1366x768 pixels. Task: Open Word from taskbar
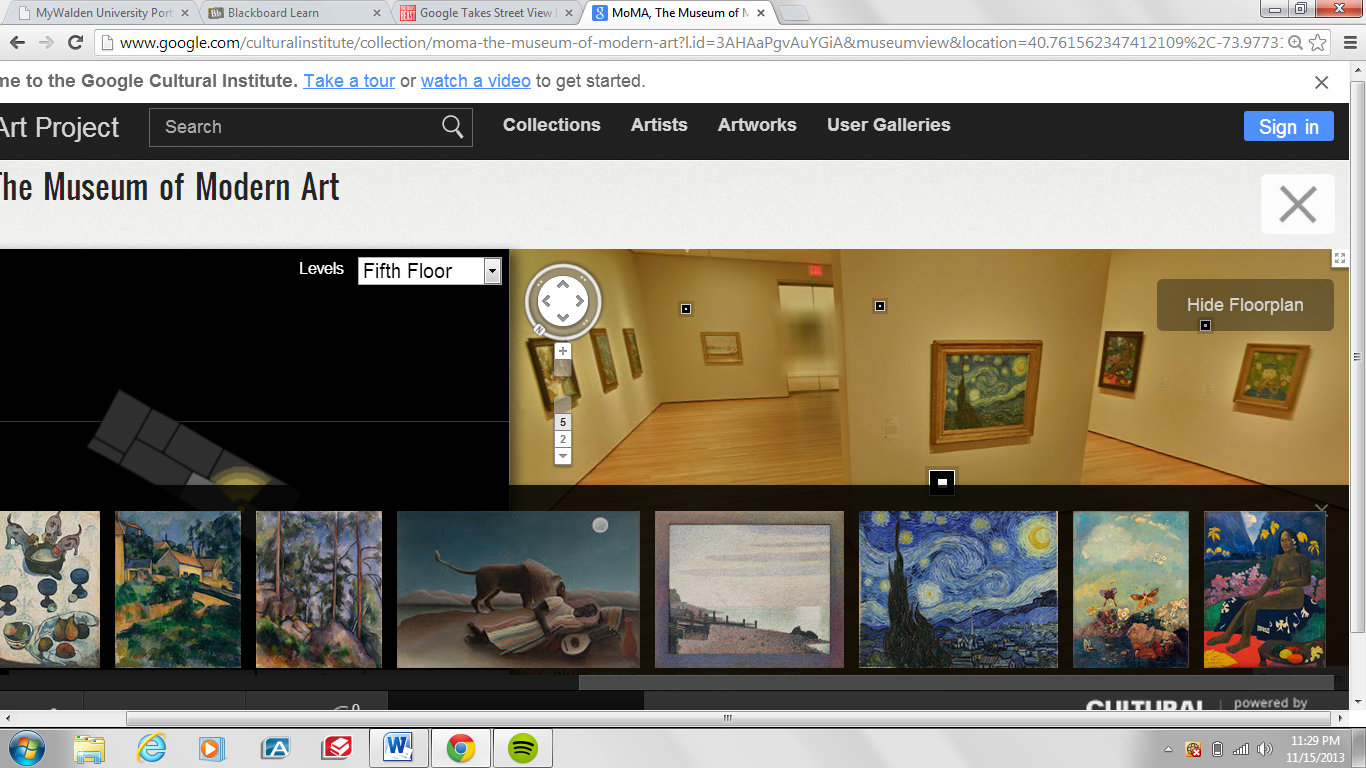[x=398, y=748]
